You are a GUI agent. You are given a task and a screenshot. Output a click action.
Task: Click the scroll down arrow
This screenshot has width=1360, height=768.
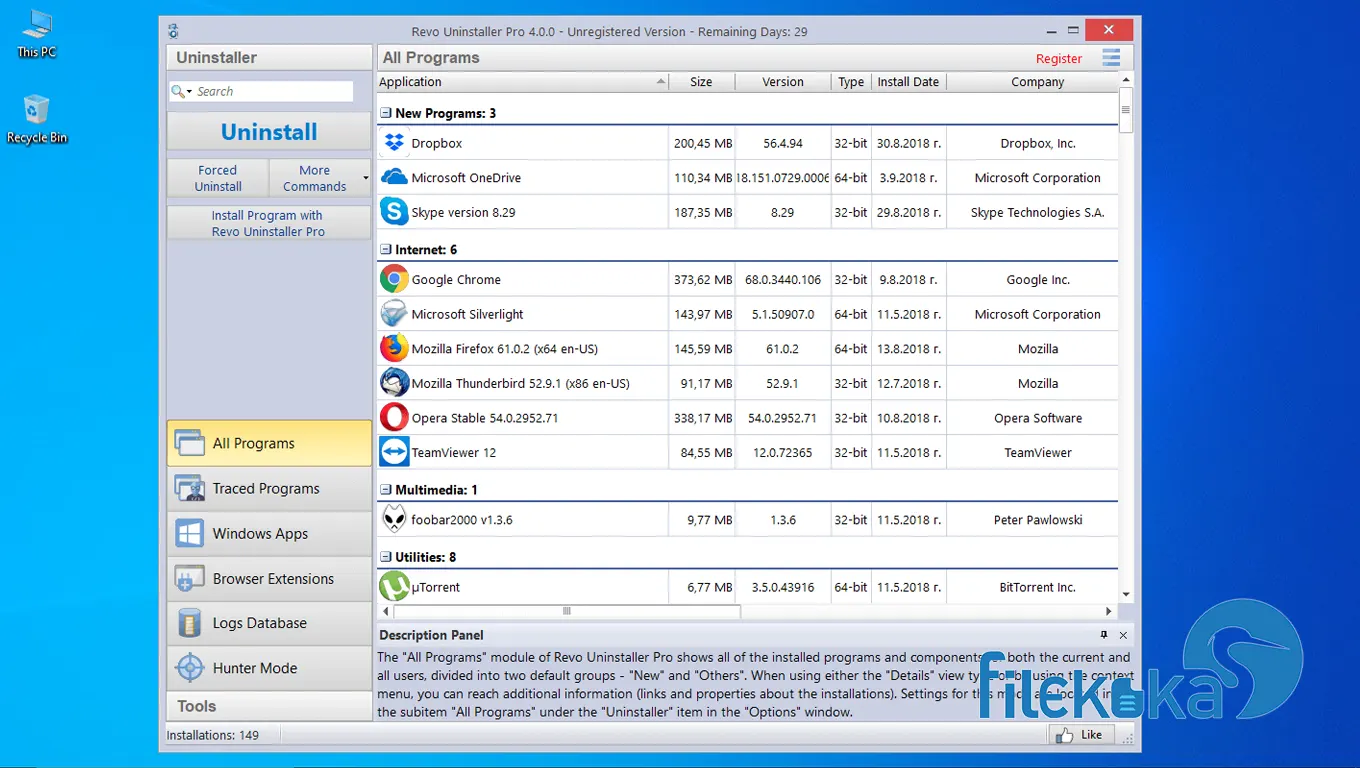[1126, 594]
